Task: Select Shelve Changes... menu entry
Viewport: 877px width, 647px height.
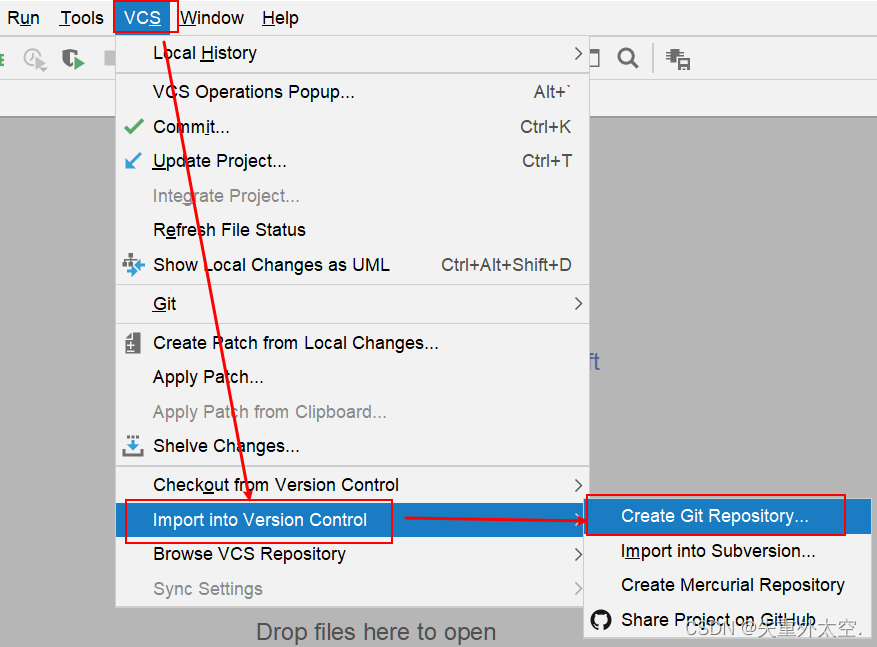Action: pos(352,446)
